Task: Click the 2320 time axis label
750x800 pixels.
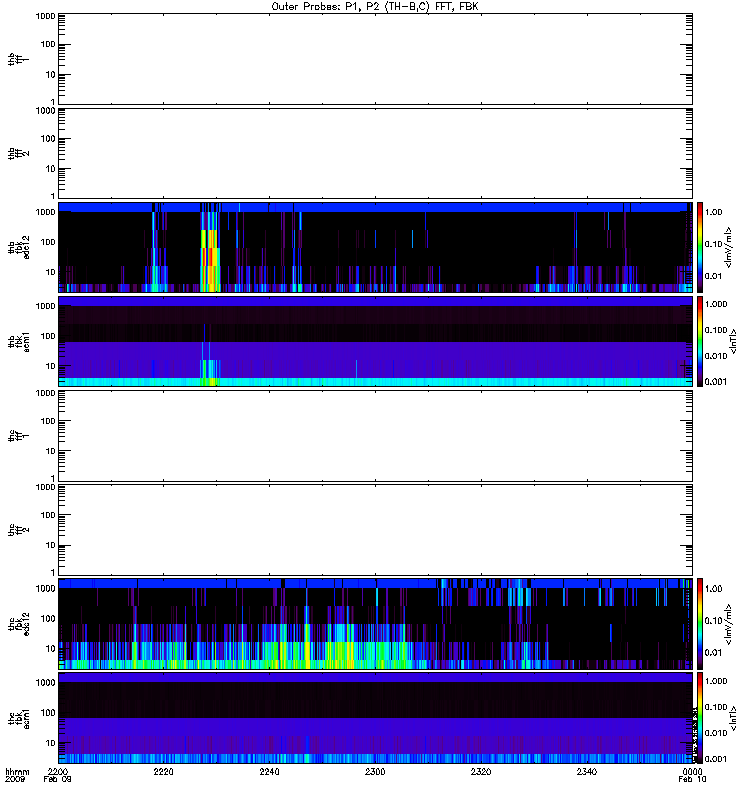Action: [x=481, y=771]
